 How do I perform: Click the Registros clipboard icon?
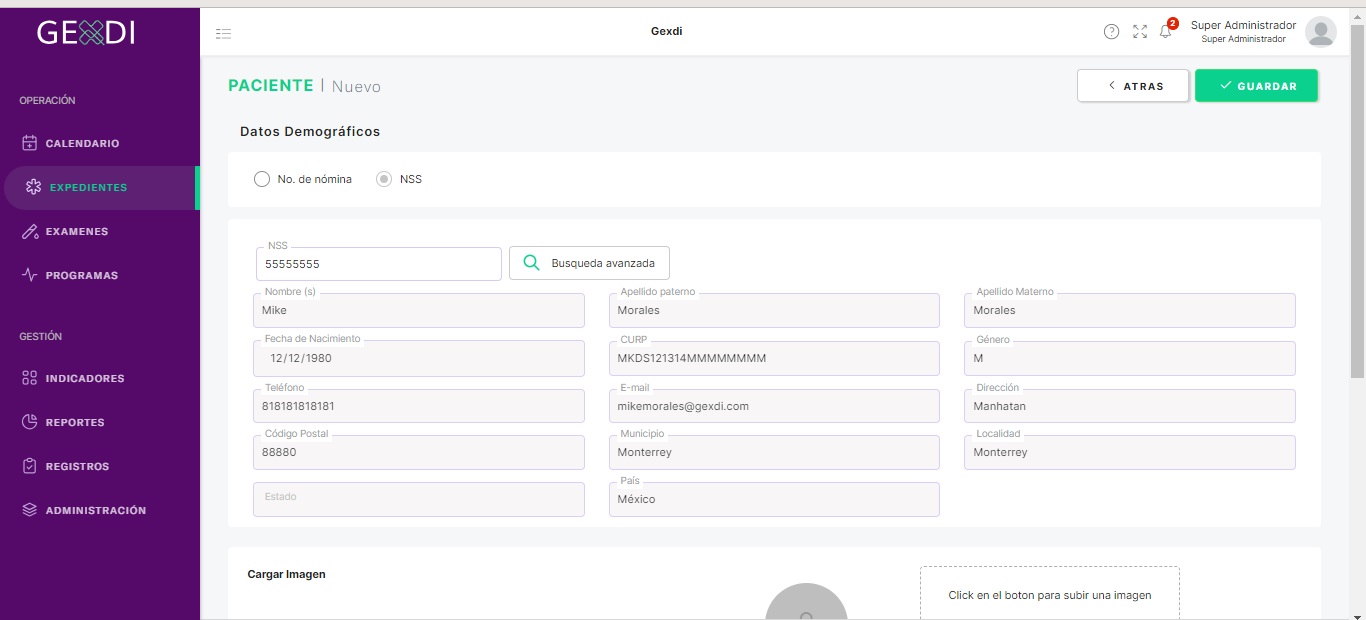30,466
